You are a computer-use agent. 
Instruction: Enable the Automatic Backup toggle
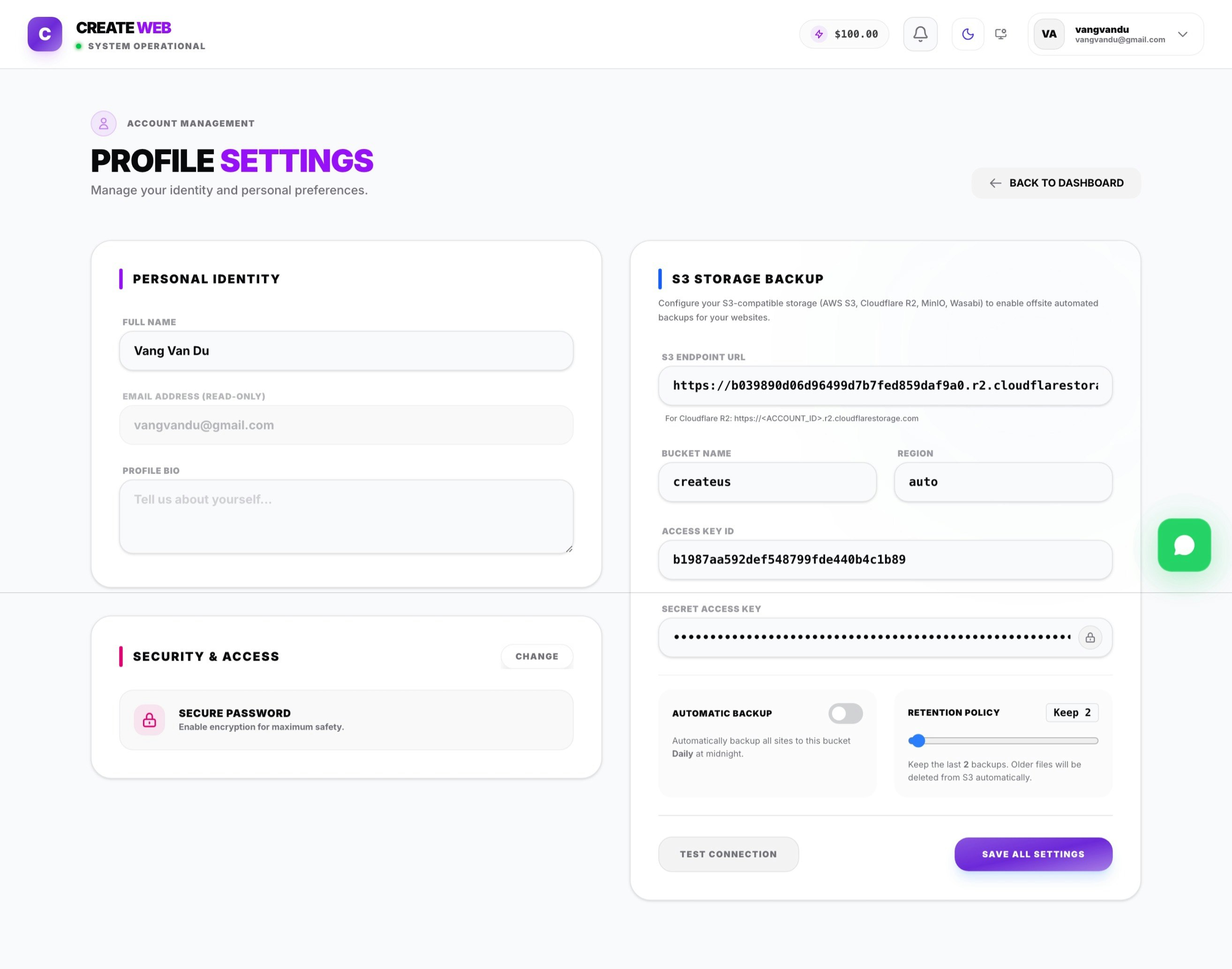845,713
